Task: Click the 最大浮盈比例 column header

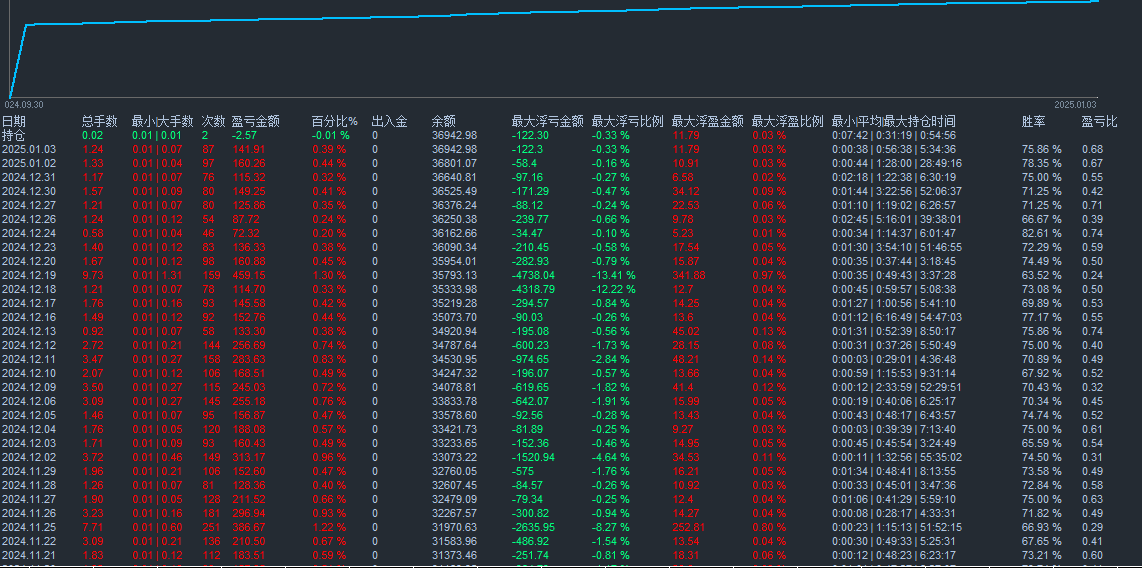Action: [787, 121]
